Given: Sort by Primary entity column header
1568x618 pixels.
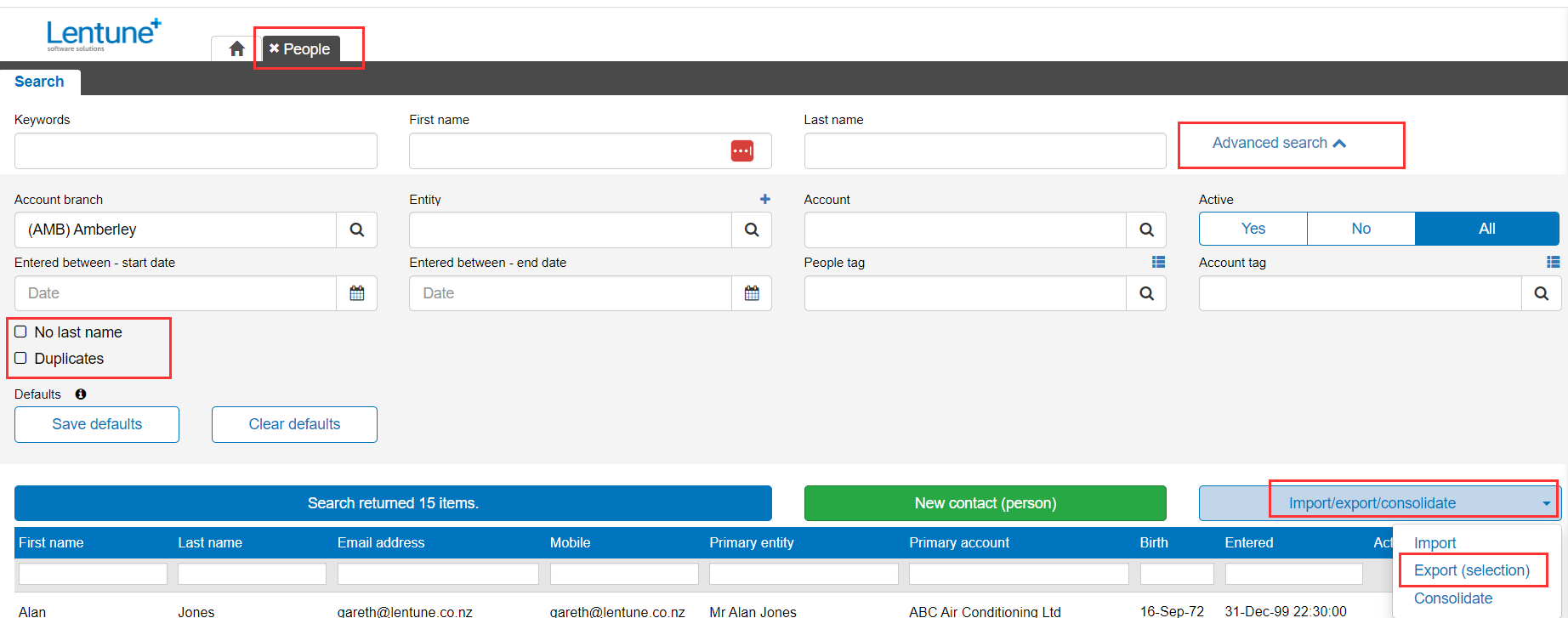Looking at the screenshot, I should point(752,542).
